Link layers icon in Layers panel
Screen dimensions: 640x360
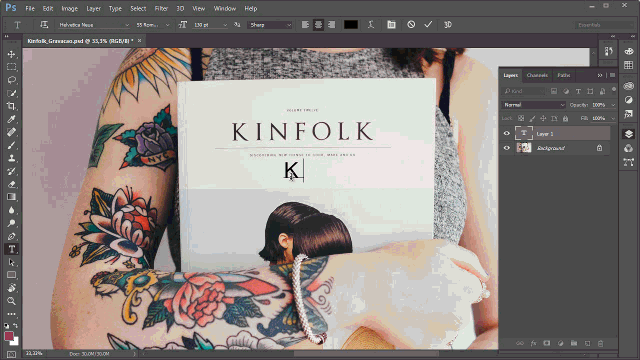pyautogui.click(x=520, y=344)
